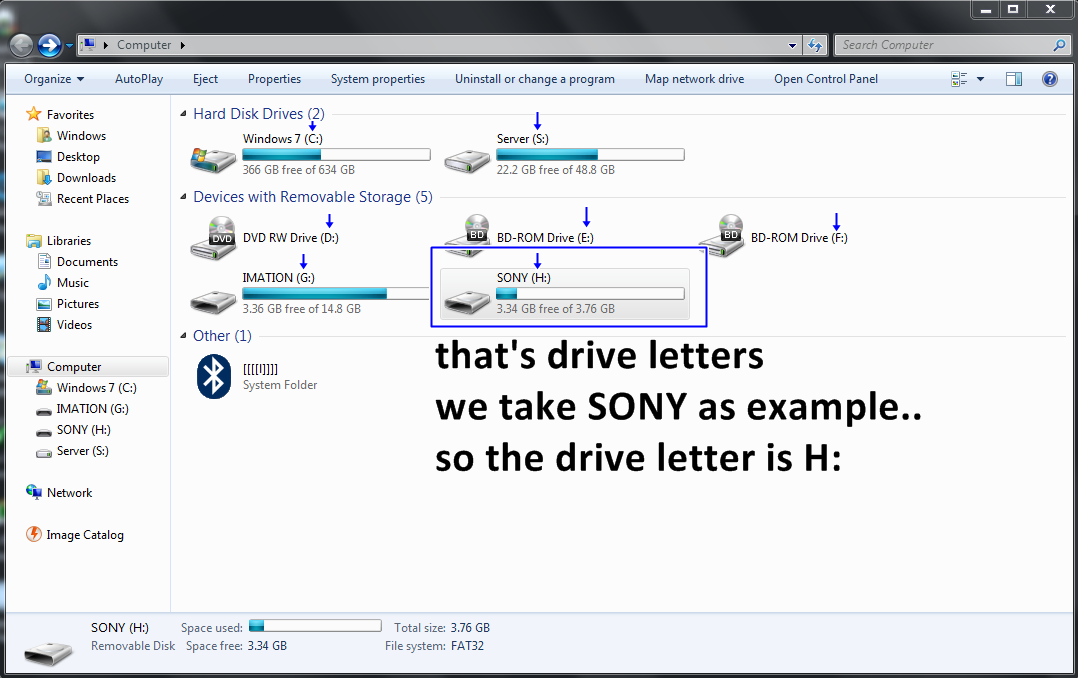Click the Forward navigation arrow
The width and height of the screenshot is (1078, 678).
pos(49,45)
